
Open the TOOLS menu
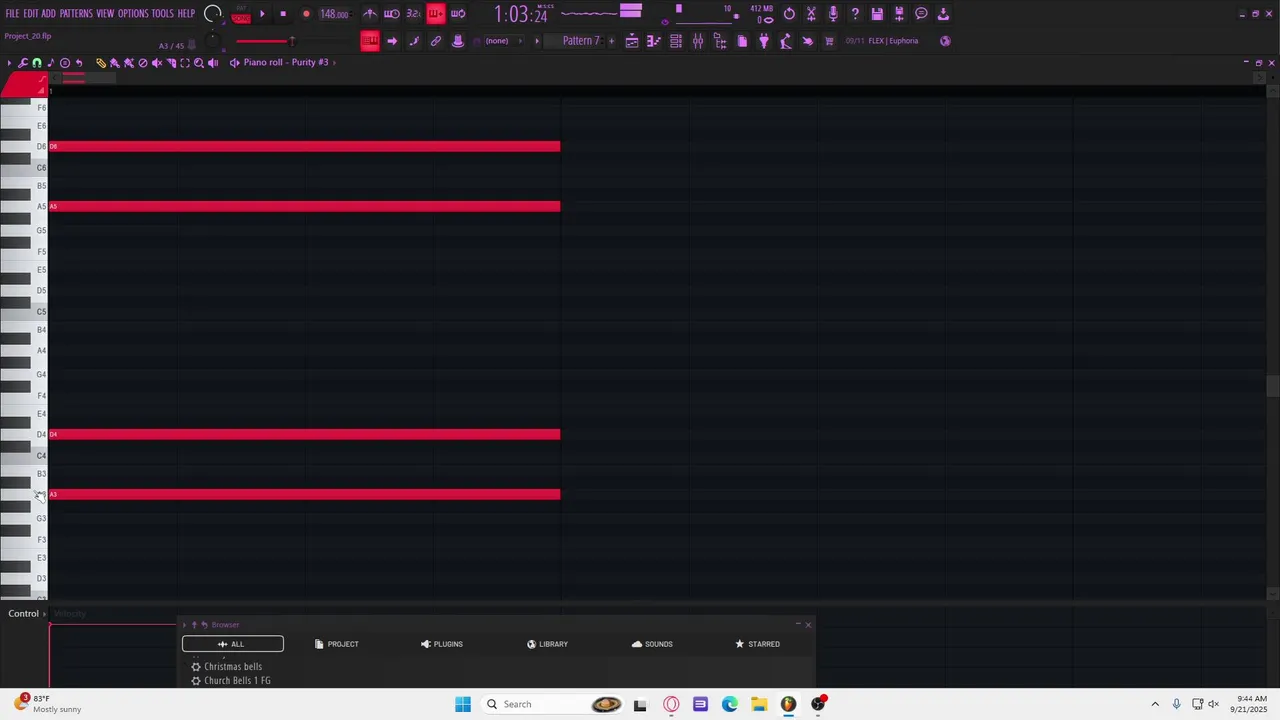coord(163,14)
